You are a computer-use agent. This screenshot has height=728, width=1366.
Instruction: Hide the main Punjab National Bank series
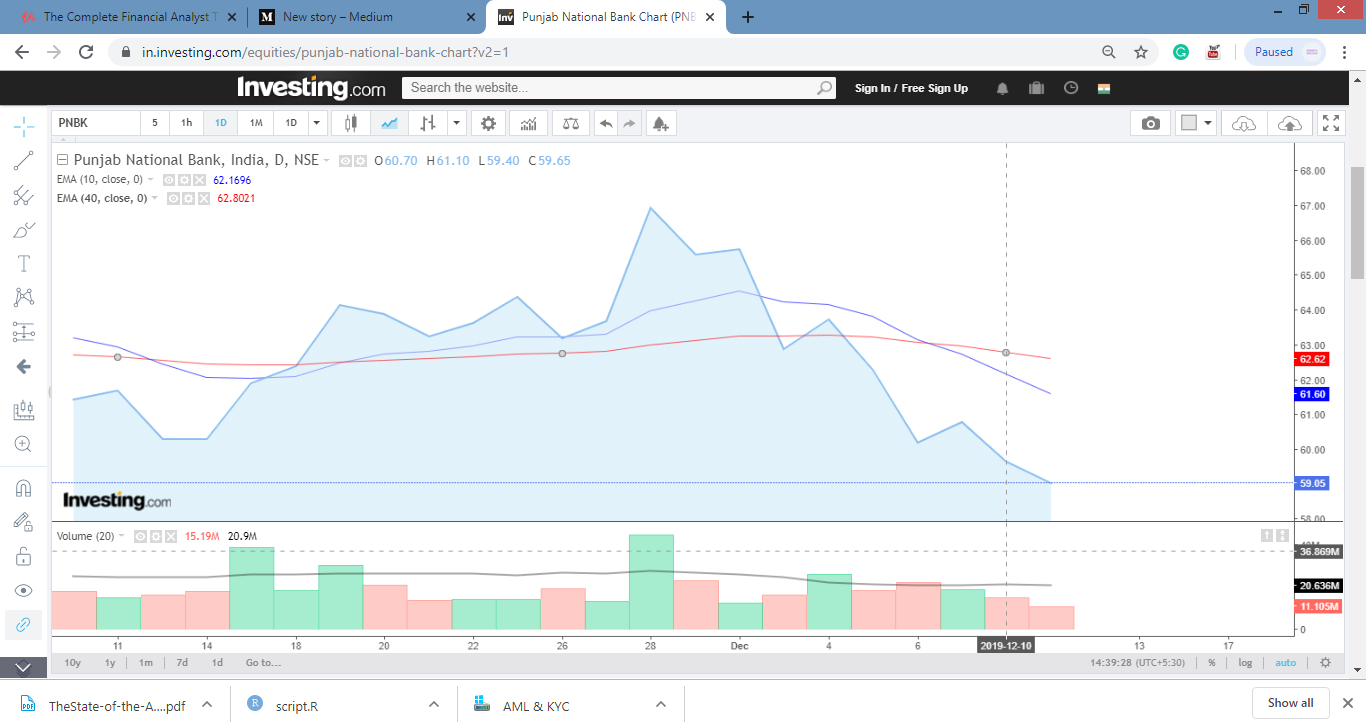click(346, 160)
